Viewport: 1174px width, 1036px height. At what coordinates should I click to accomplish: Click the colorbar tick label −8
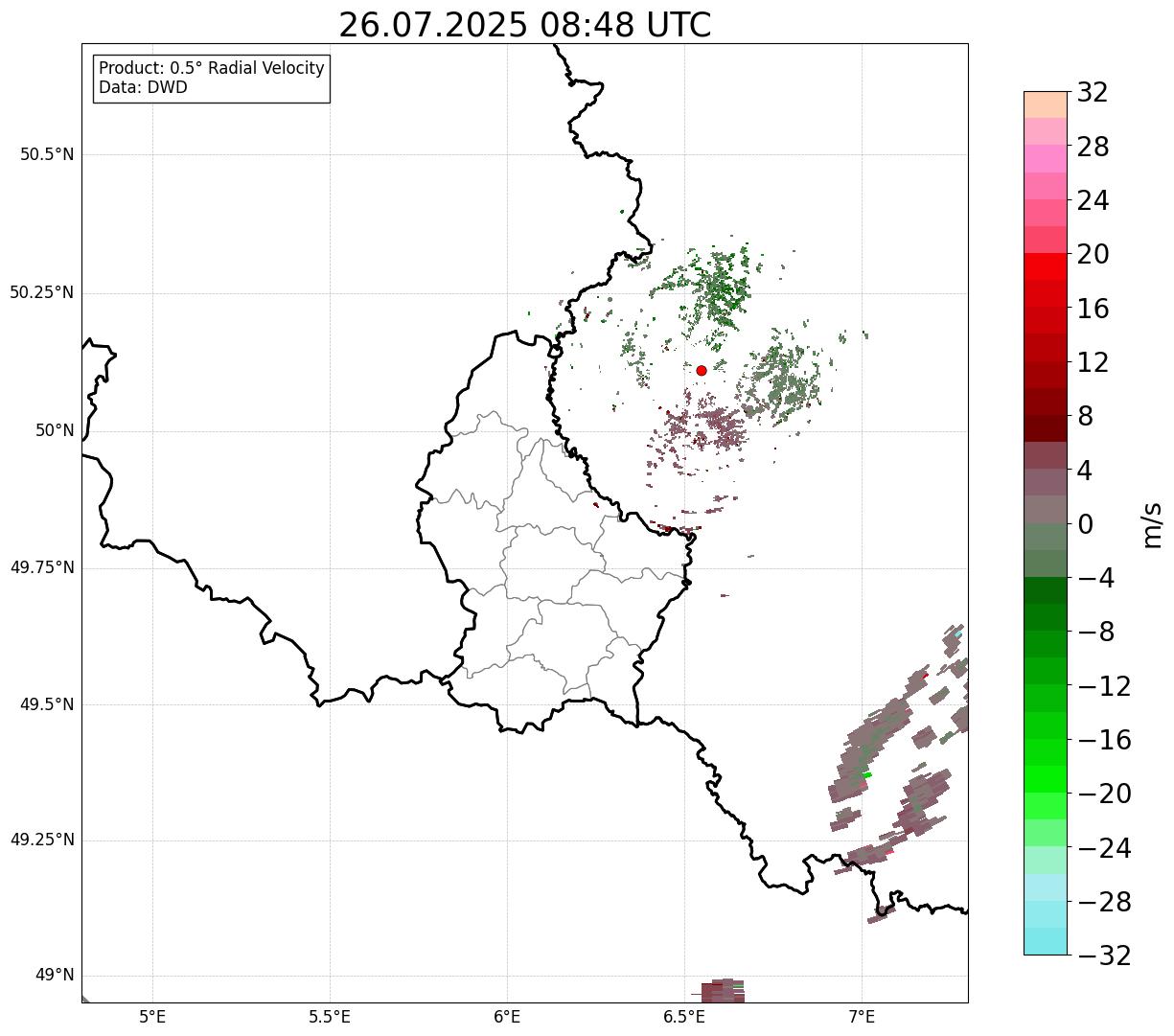1094,633
